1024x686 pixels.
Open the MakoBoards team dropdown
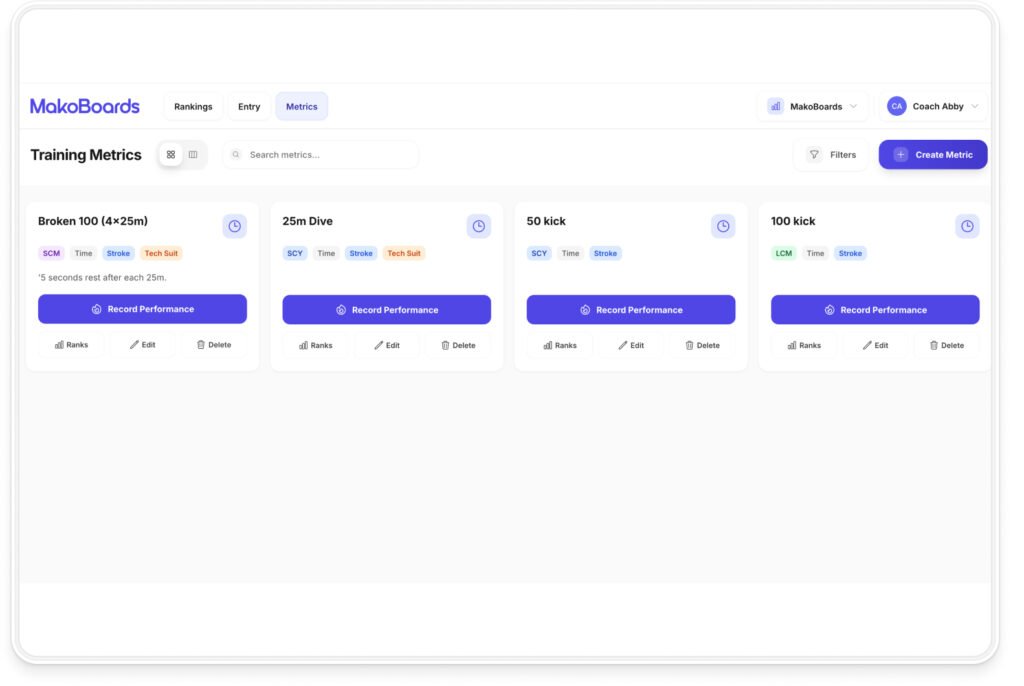tap(812, 106)
